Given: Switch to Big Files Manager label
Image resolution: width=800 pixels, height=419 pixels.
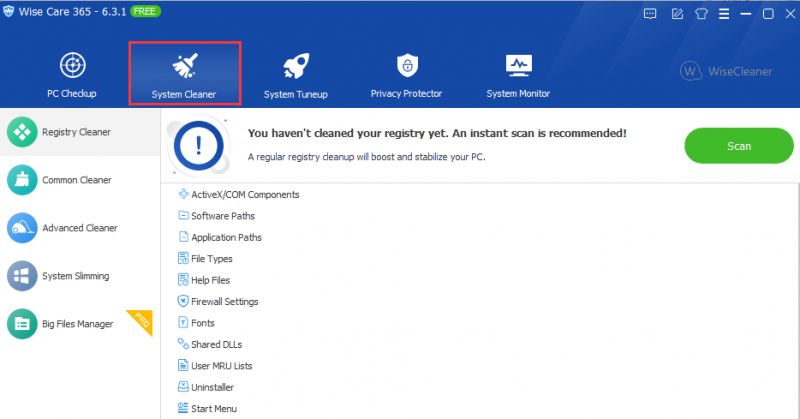Looking at the screenshot, I should tap(78, 324).
